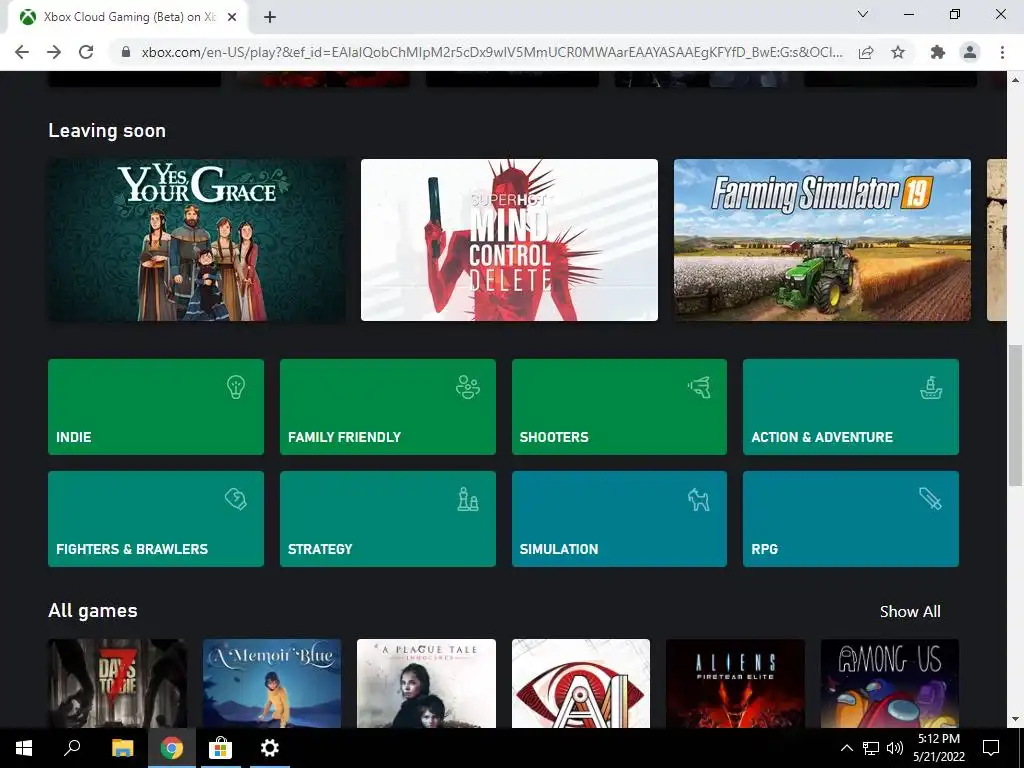Open the Aliens Fireteam Elite thumbnail
Image resolution: width=1024 pixels, height=768 pixels.
tap(735, 683)
